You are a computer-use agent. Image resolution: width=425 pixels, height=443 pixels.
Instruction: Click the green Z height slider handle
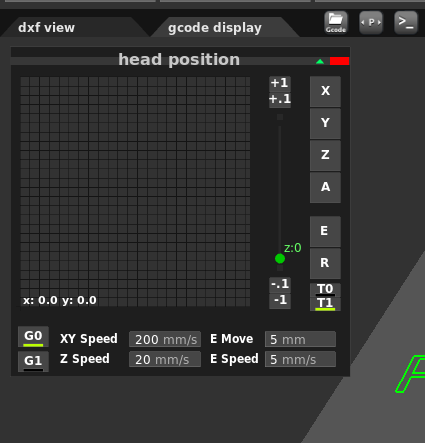tap(280, 258)
